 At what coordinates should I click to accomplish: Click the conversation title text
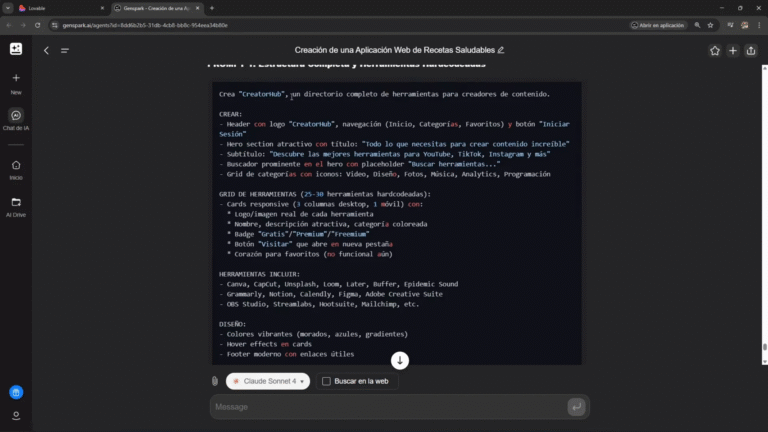[394, 50]
